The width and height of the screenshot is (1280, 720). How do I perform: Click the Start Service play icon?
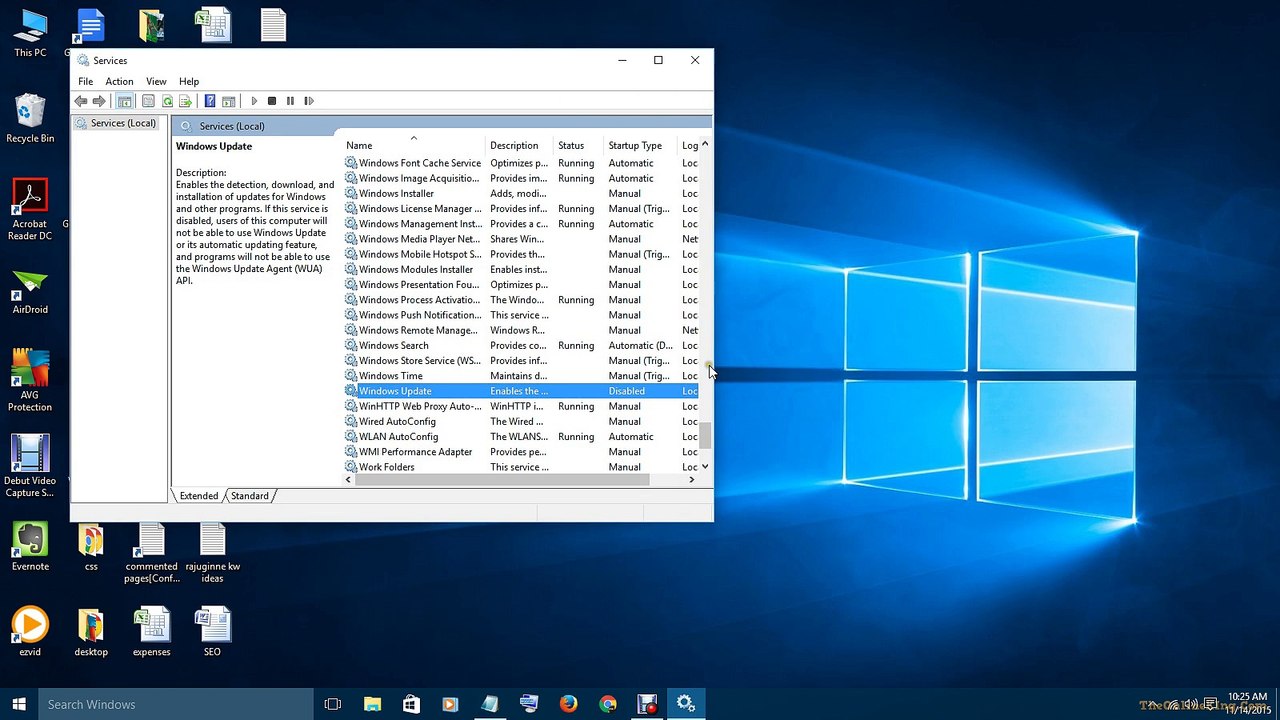coord(254,101)
